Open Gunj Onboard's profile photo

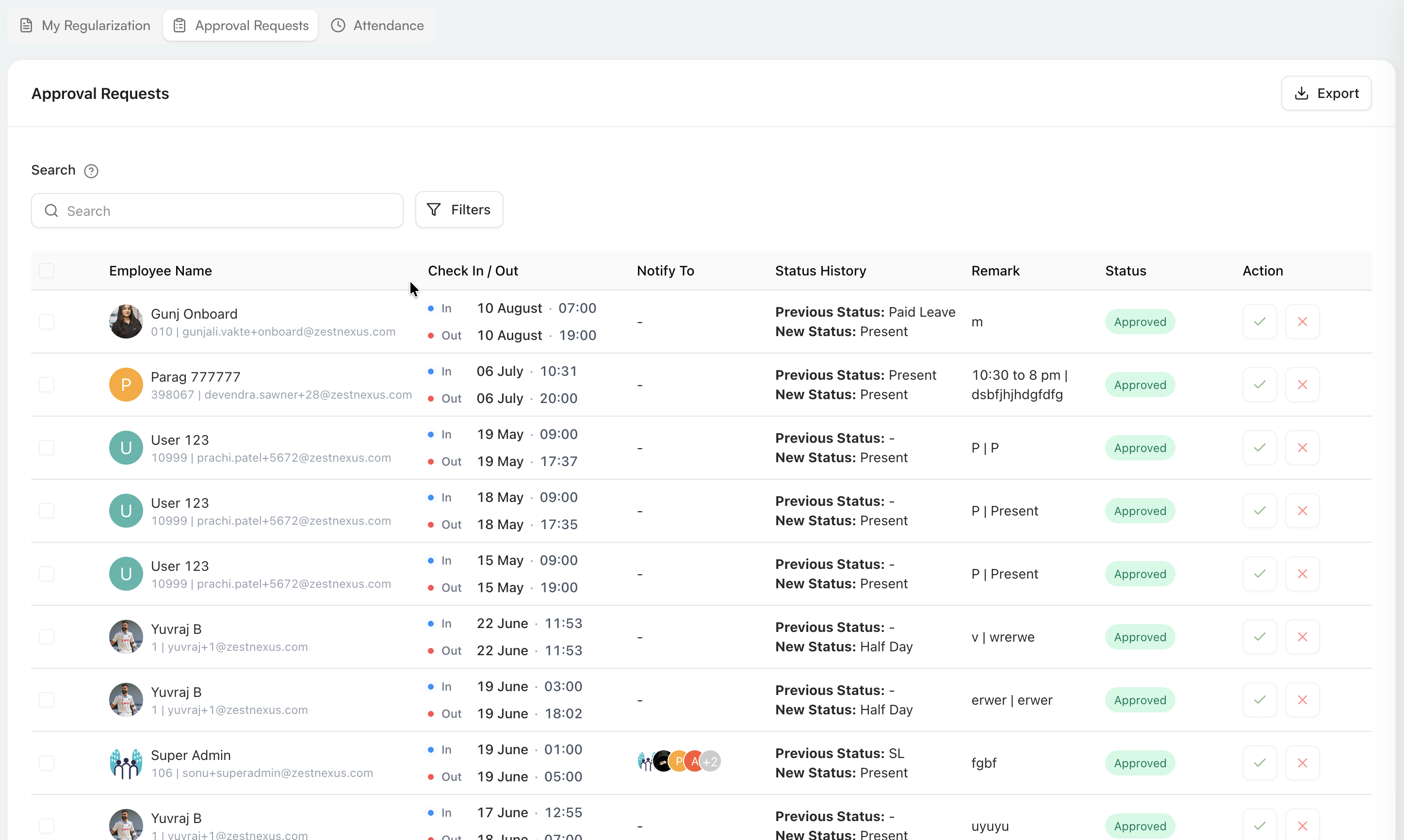[x=126, y=322]
